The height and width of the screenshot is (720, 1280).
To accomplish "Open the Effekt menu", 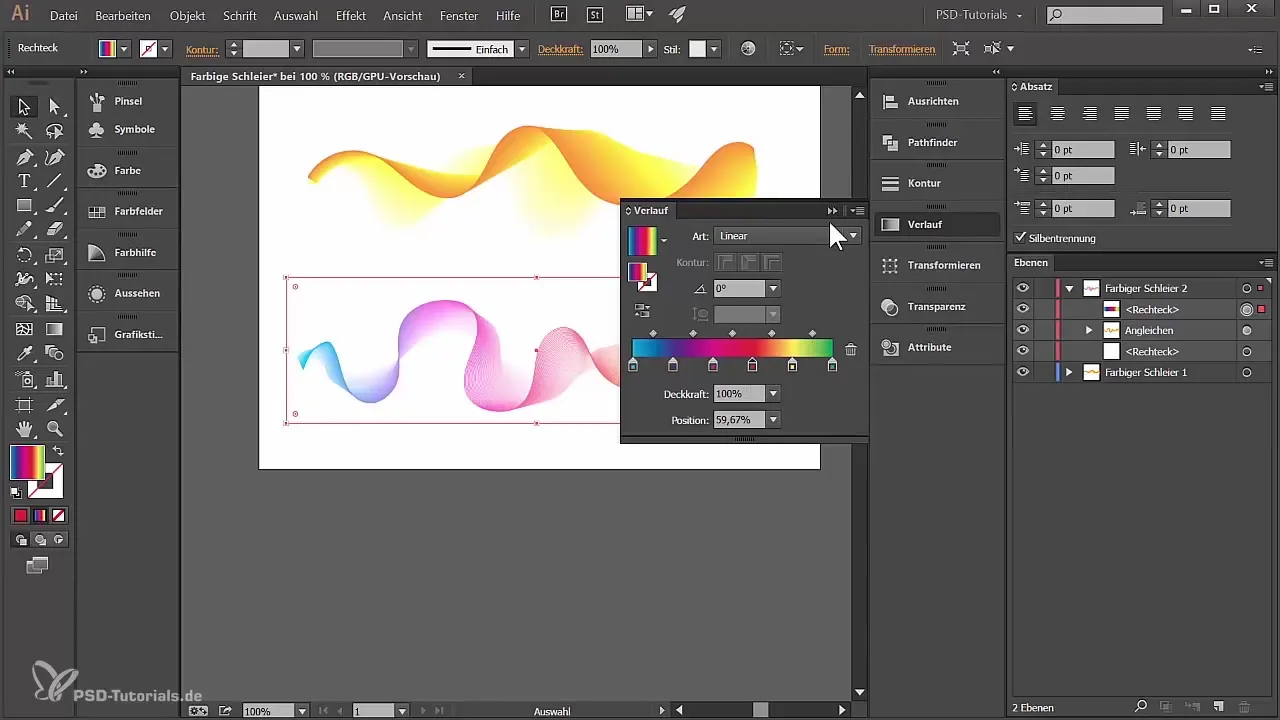I will click(x=351, y=16).
